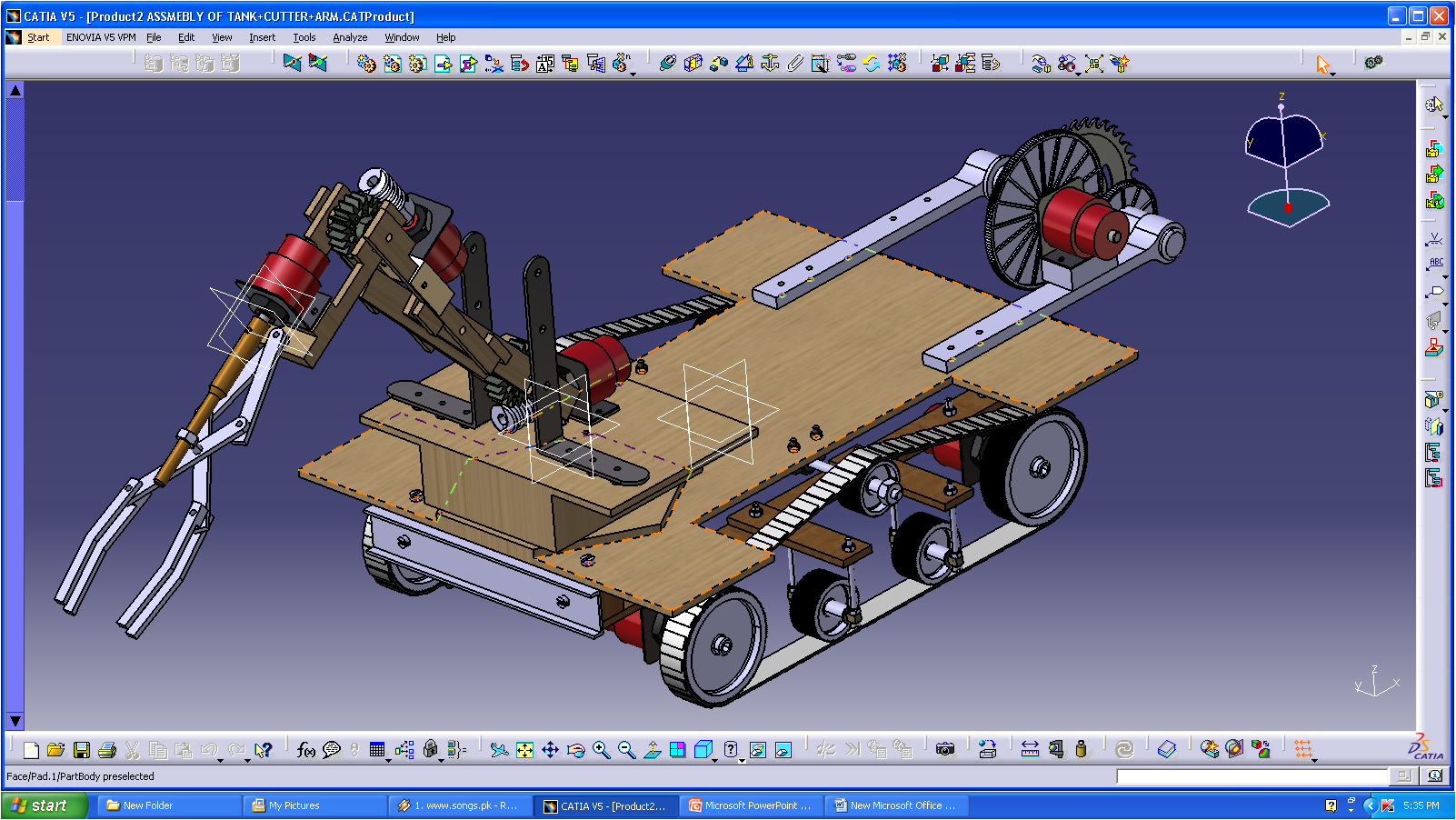Click the Fit All In icon
The image size is (1456, 820).
click(524, 750)
